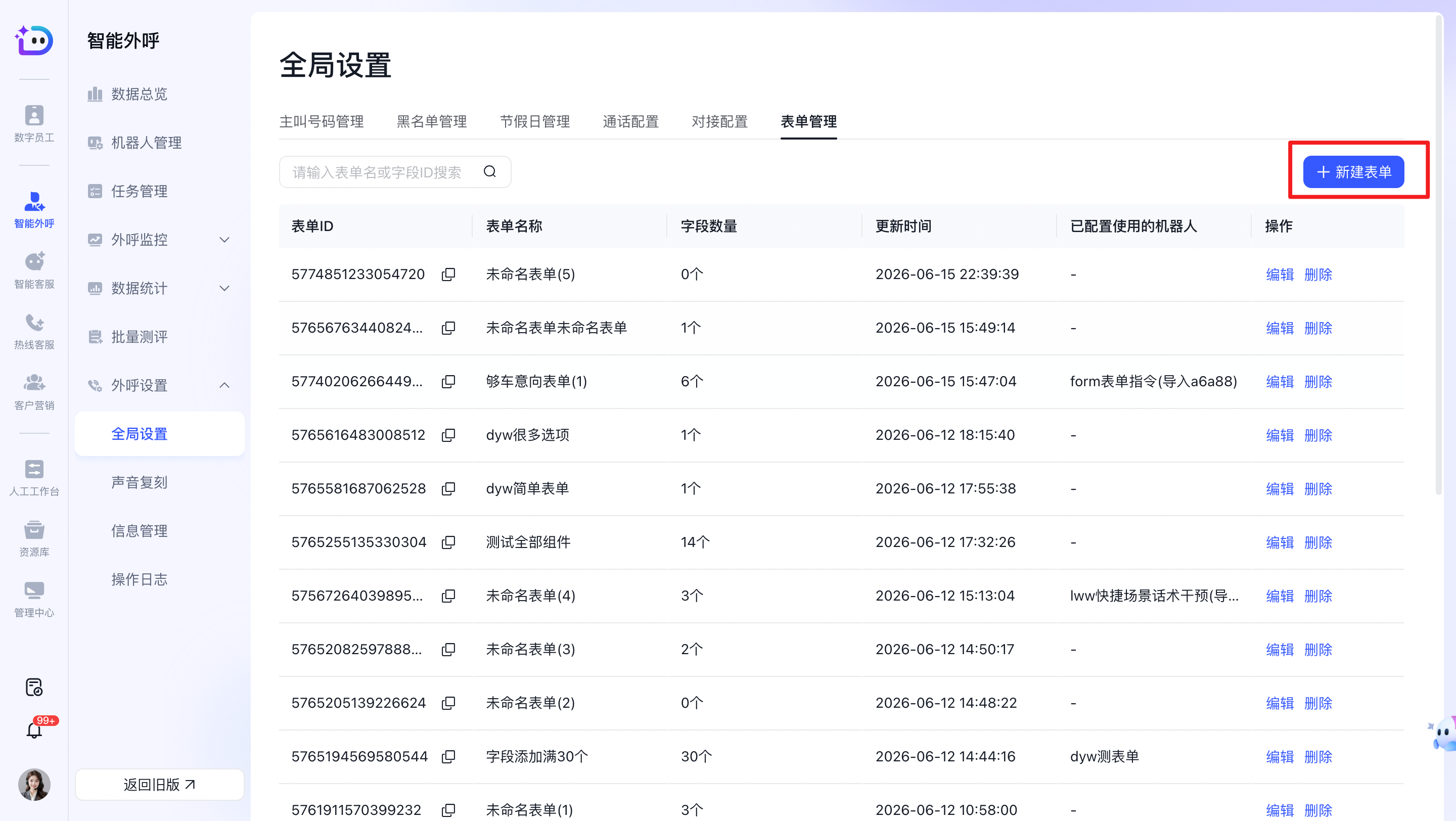
Task: Edit 够车意向表单(1)
Action: click(1280, 382)
